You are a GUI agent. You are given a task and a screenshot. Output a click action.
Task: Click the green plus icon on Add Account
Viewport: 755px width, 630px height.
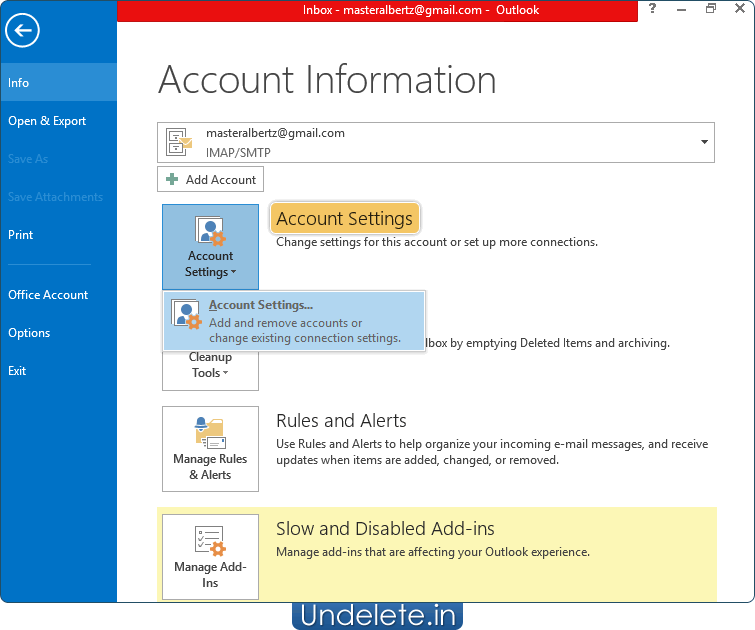click(172, 179)
